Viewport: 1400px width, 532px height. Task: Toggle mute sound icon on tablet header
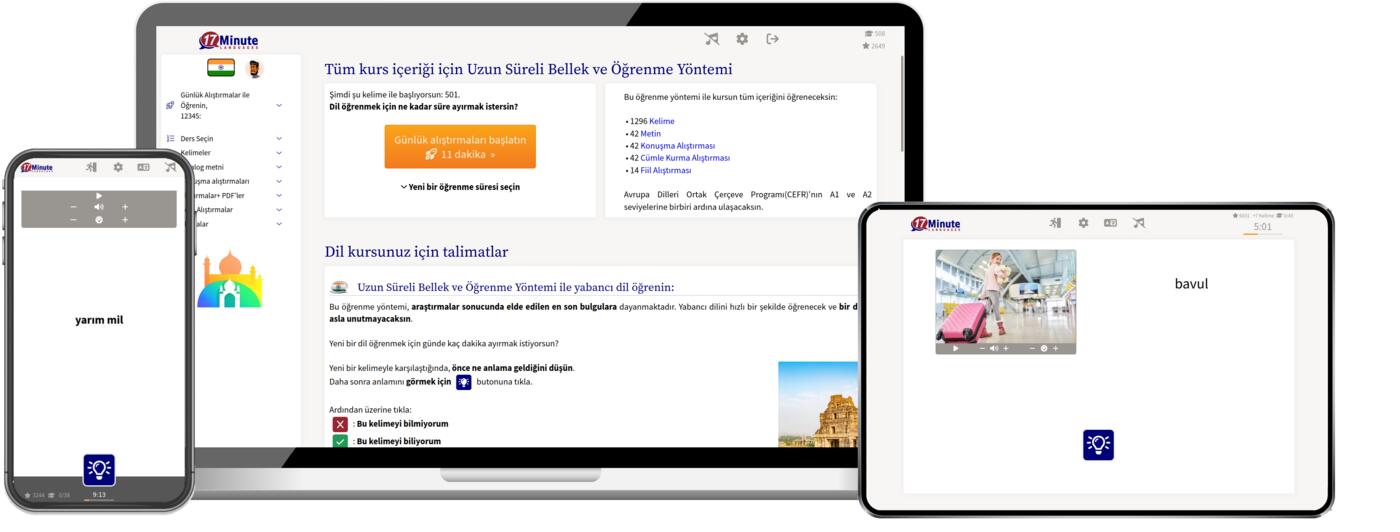[1138, 223]
